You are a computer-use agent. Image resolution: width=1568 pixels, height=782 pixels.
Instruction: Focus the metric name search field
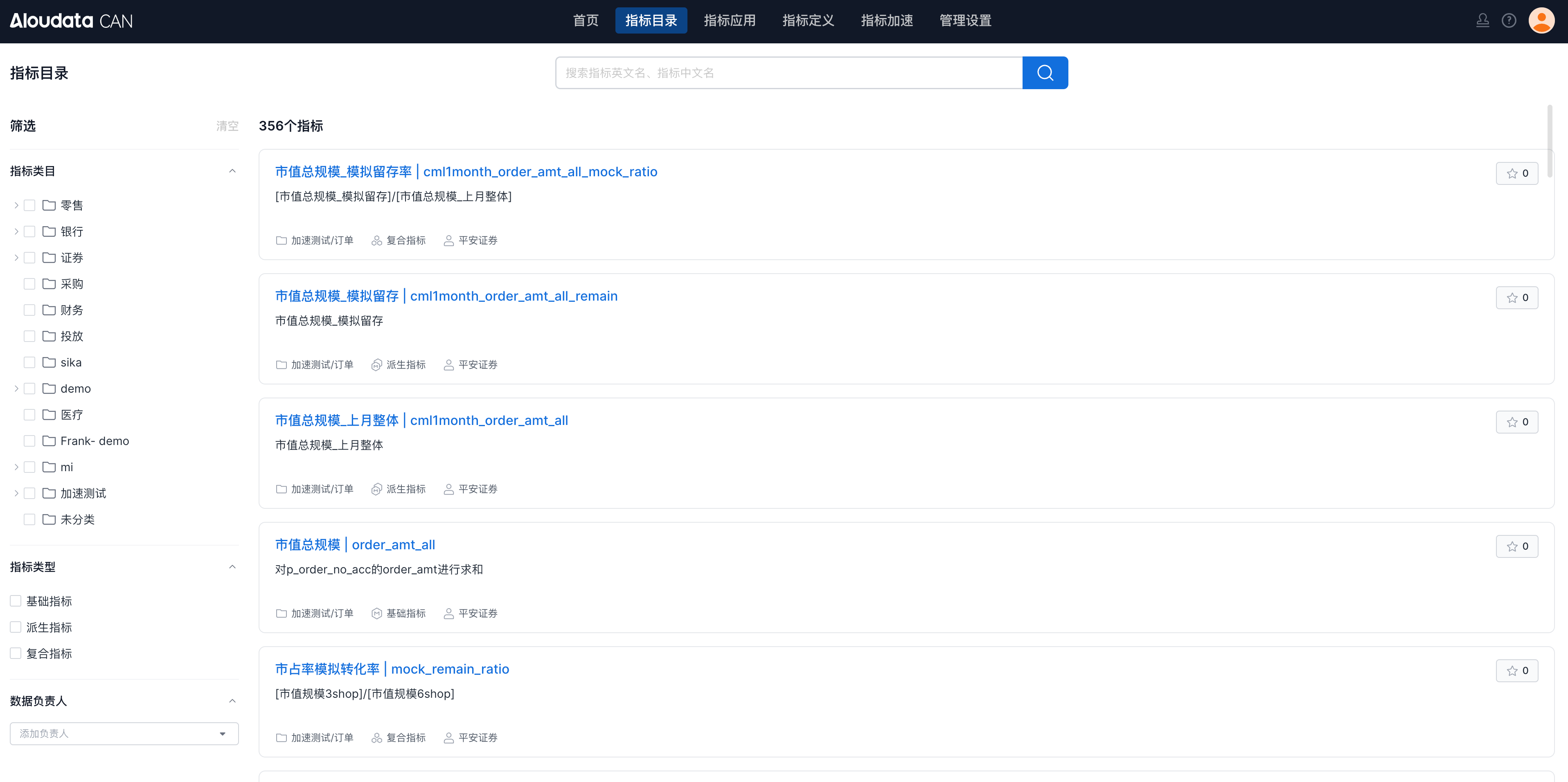coord(788,73)
